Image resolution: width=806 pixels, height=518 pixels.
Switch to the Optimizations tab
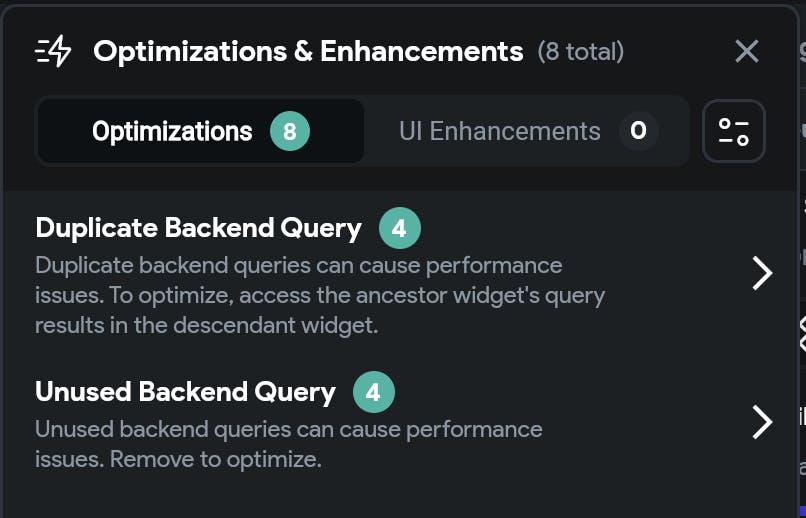click(x=172, y=131)
